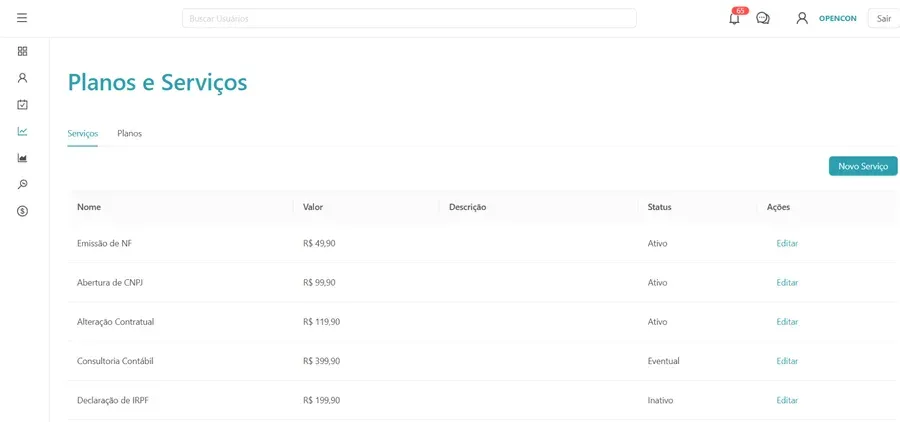This screenshot has height=422, width=900.
Task: Click the R$ 49,90 value
Action: (319, 243)
